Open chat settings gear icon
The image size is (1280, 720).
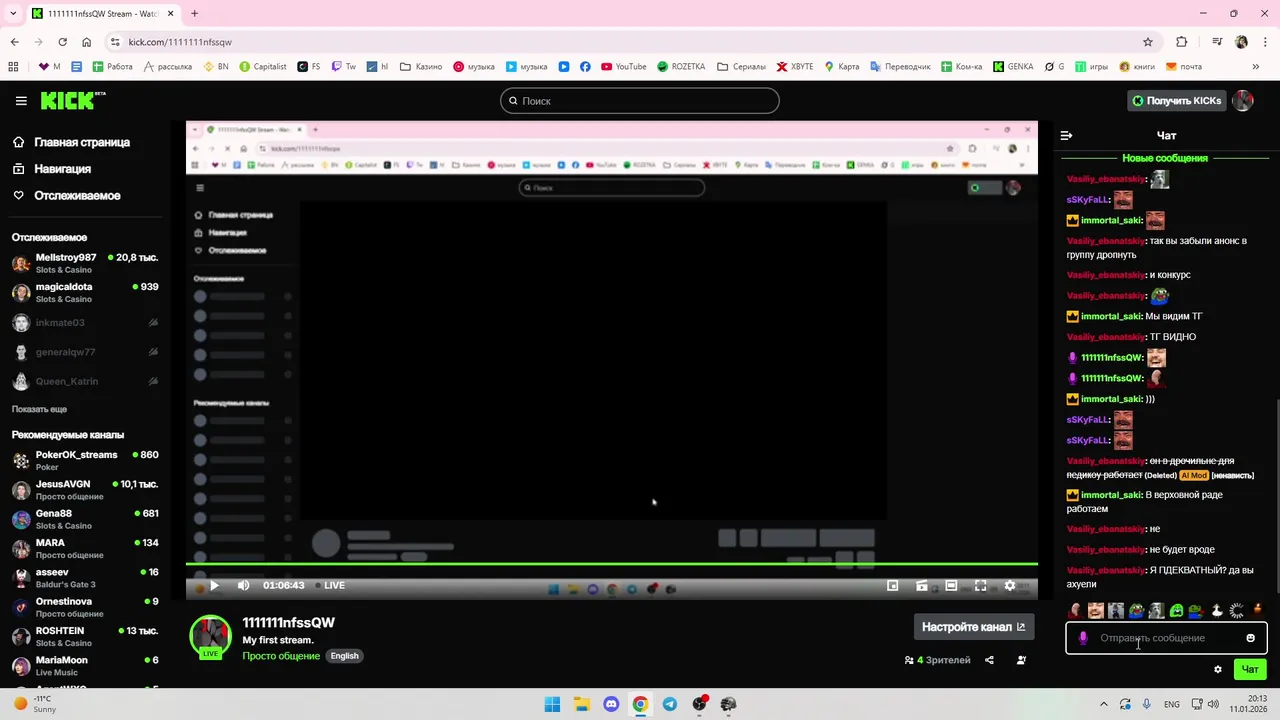[x=1217, y=670]
